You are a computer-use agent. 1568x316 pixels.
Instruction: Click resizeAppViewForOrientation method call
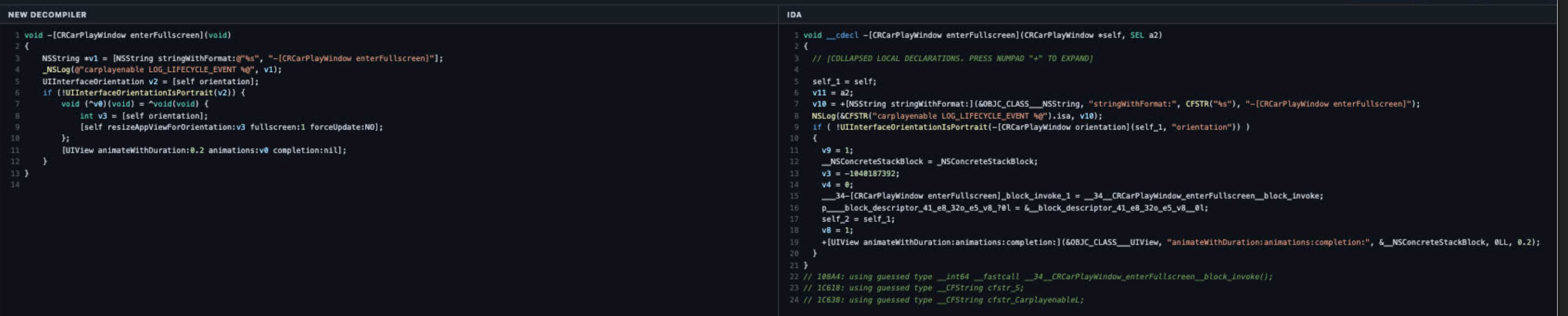pos(231,127)
